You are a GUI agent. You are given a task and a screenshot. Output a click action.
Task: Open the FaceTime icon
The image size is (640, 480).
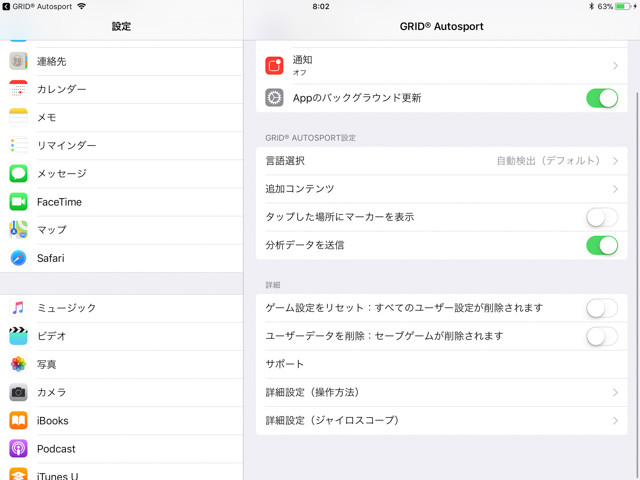(18, 202)
